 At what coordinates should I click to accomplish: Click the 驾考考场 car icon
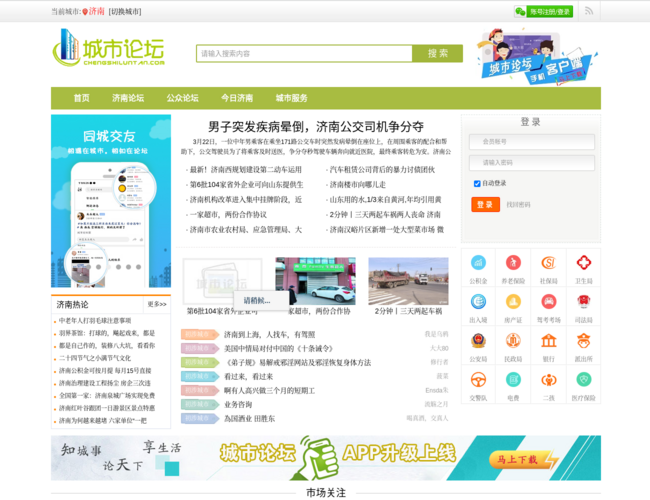pos(548,303)
